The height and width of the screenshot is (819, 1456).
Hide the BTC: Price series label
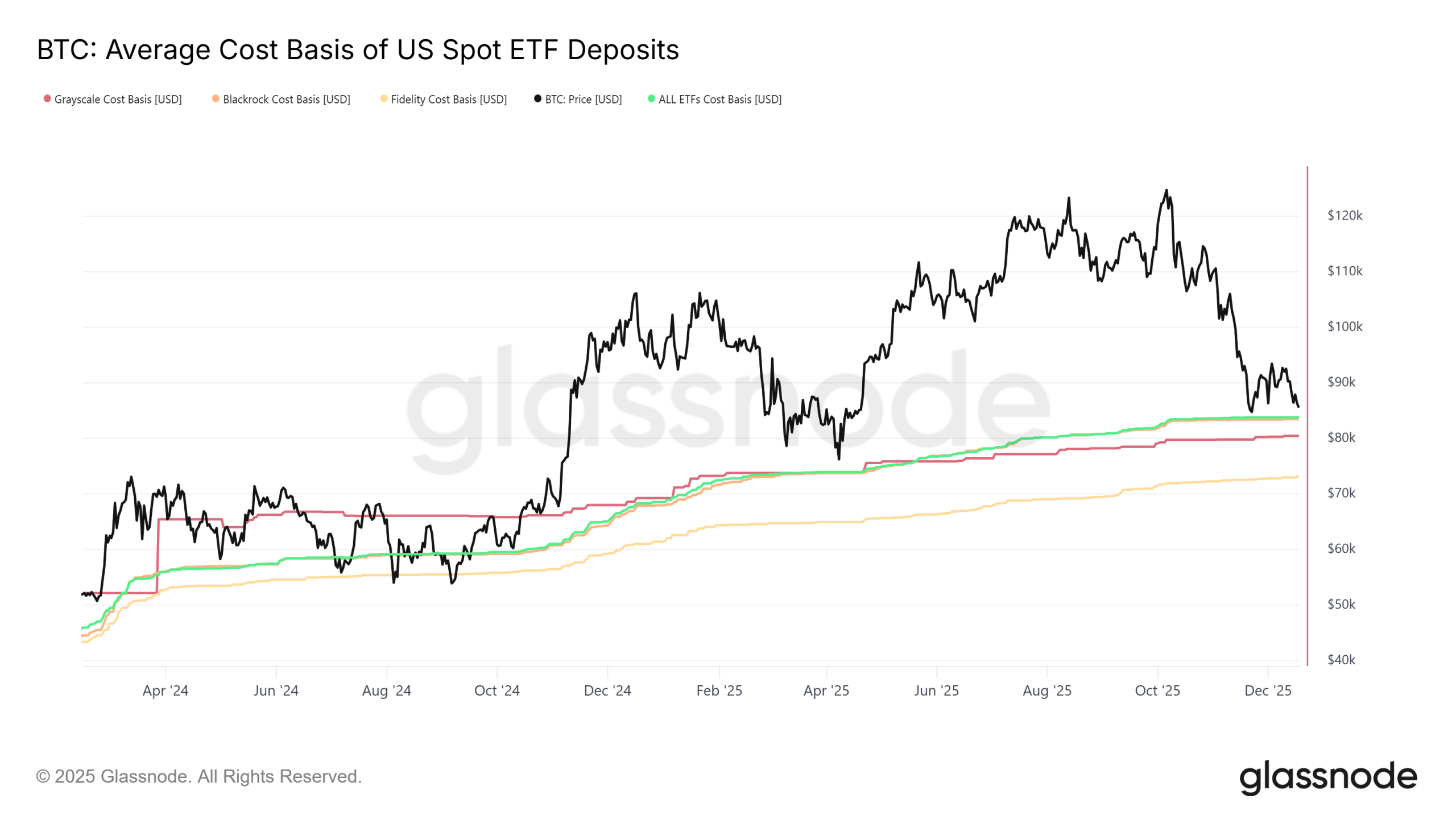[583, 100]
